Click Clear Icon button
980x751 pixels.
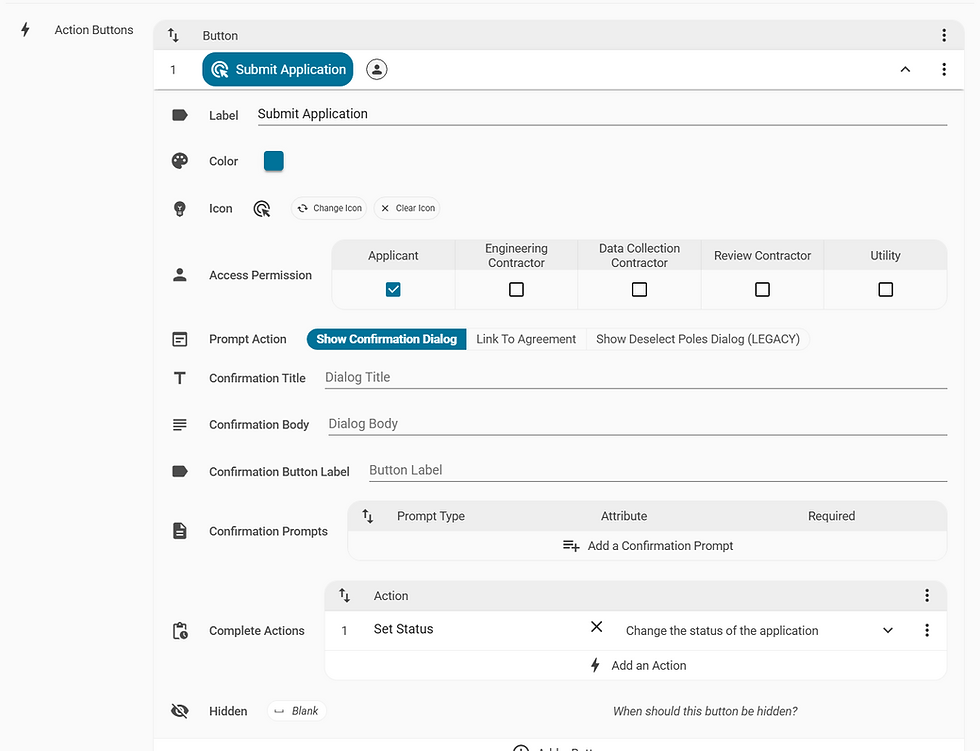[407, 208]
